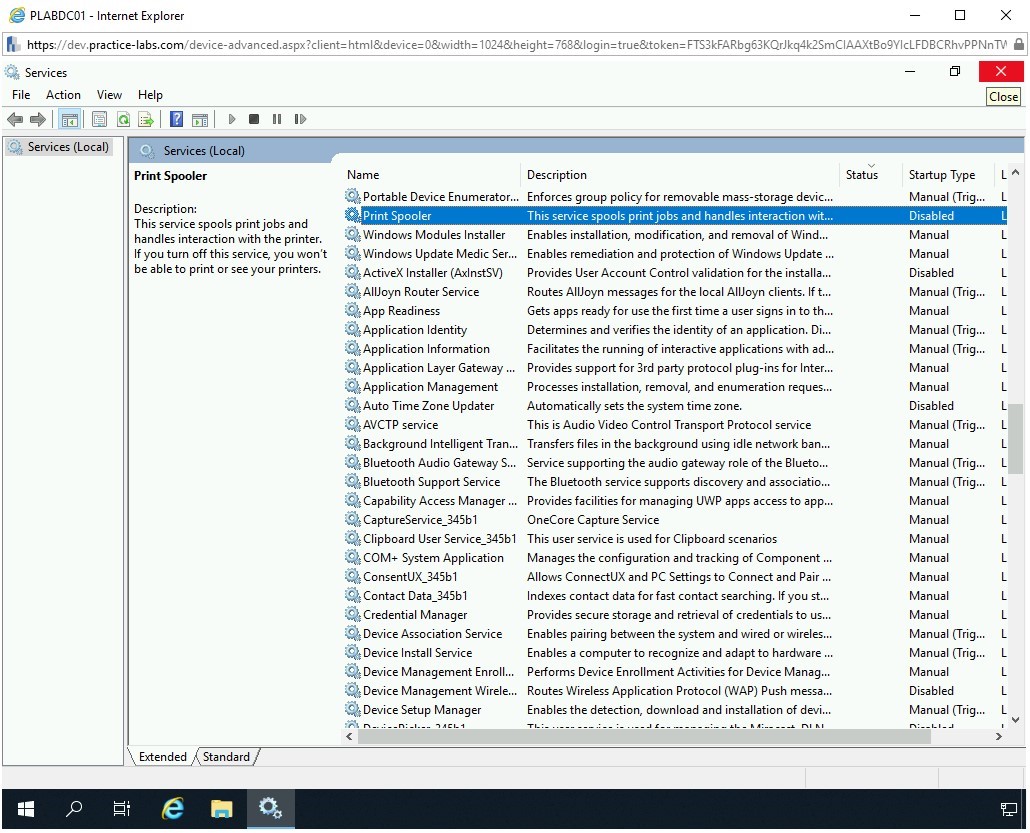
Task: Click the Refresh toolbar icon
Action: (x=123, y=119)
